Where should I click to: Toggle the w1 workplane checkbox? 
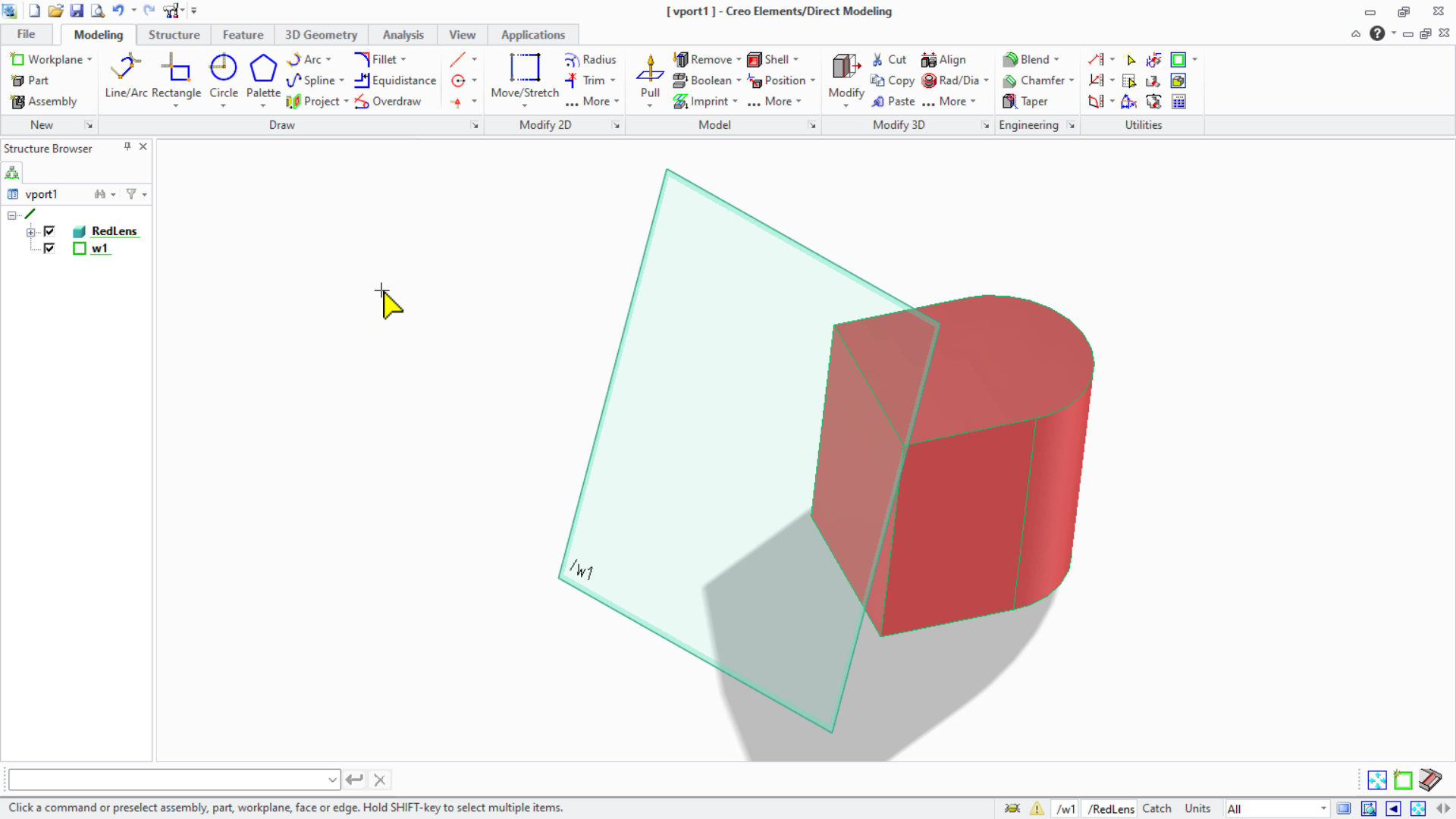[x=49, y=248]
